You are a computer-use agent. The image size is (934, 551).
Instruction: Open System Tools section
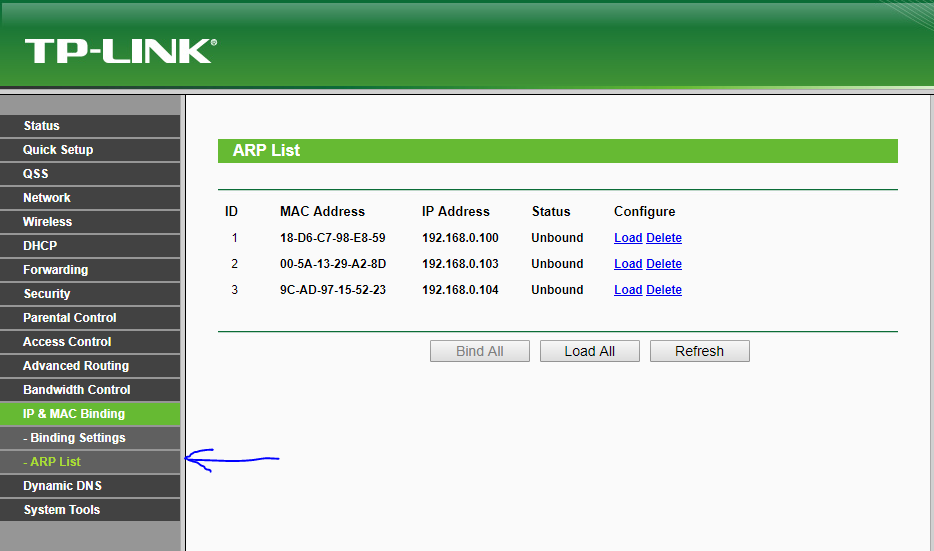(x=90, y=510)
